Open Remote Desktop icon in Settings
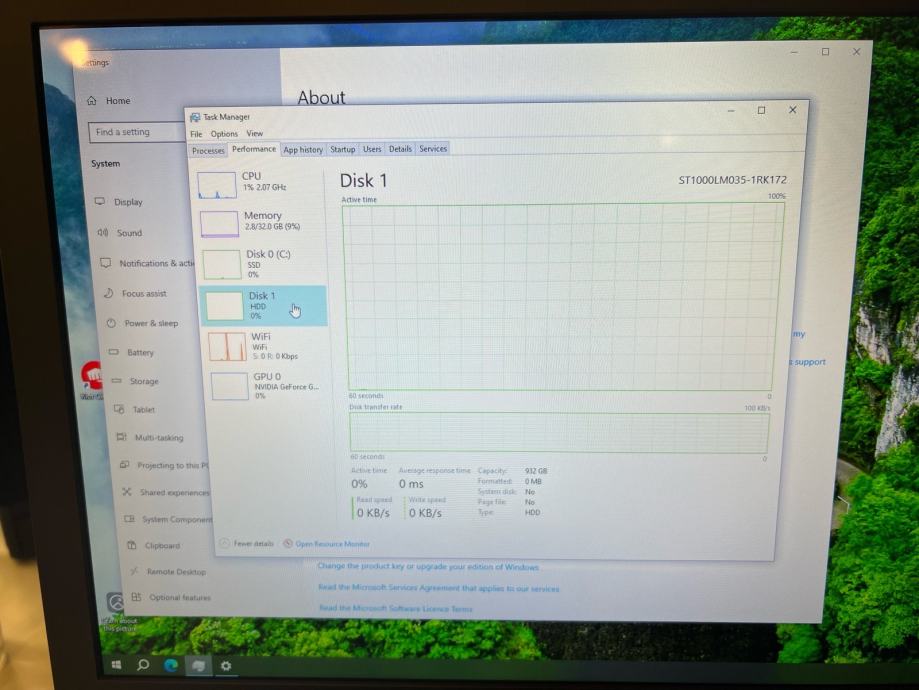The image size is (919, 690). [x=134, y=571]
